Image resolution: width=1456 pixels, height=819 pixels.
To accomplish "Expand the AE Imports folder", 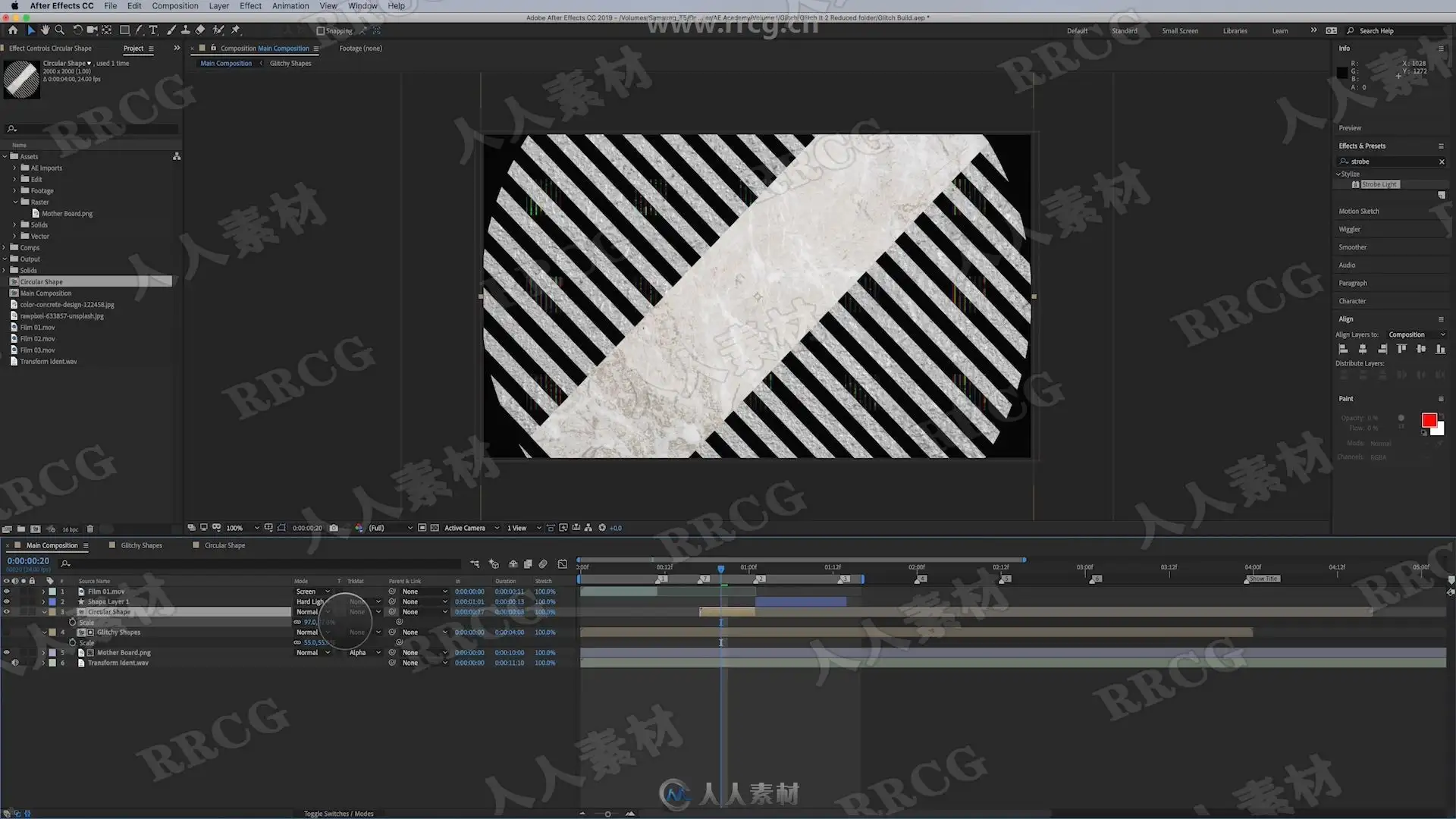I will click(14, 168).
